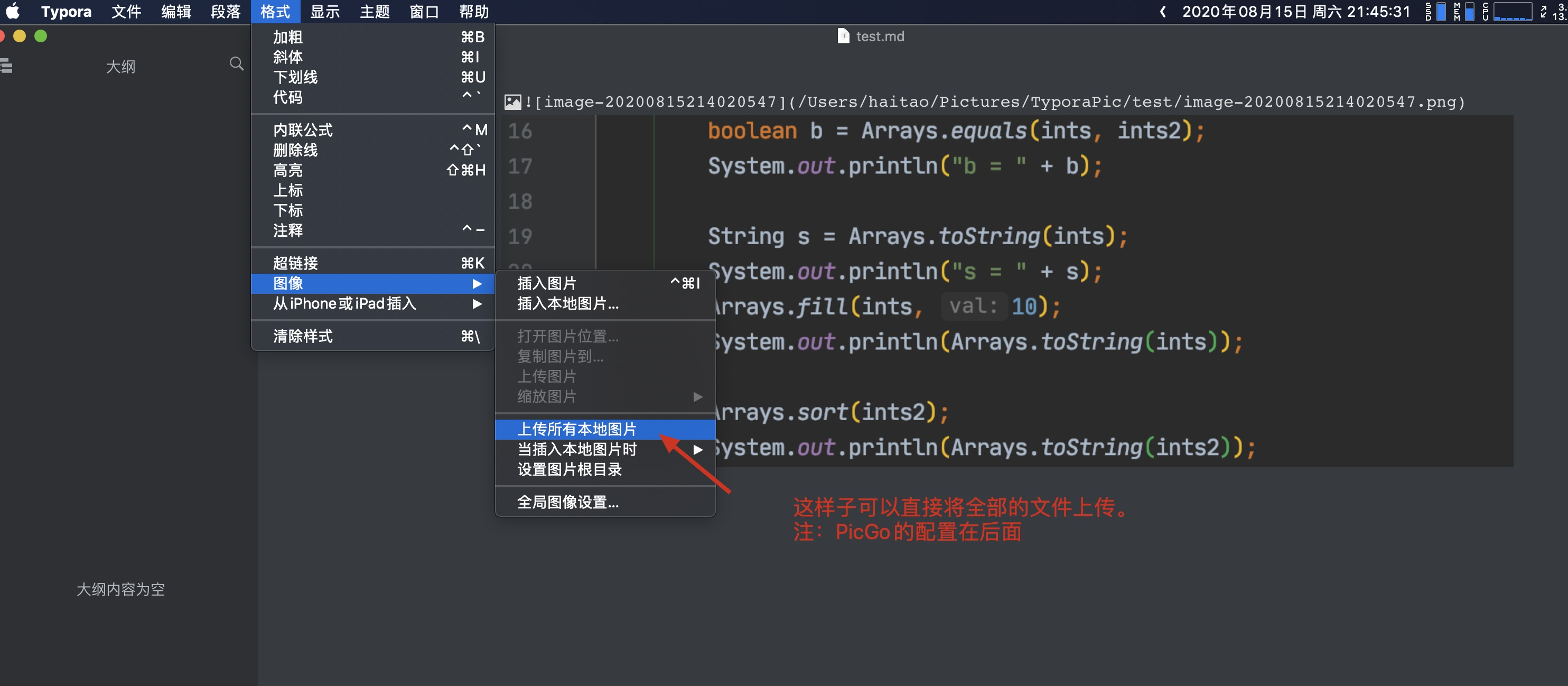This screenshot has height=686, width=1568.
Task: Click the test.md document icon in title
Action: click(x=843, y=36)
